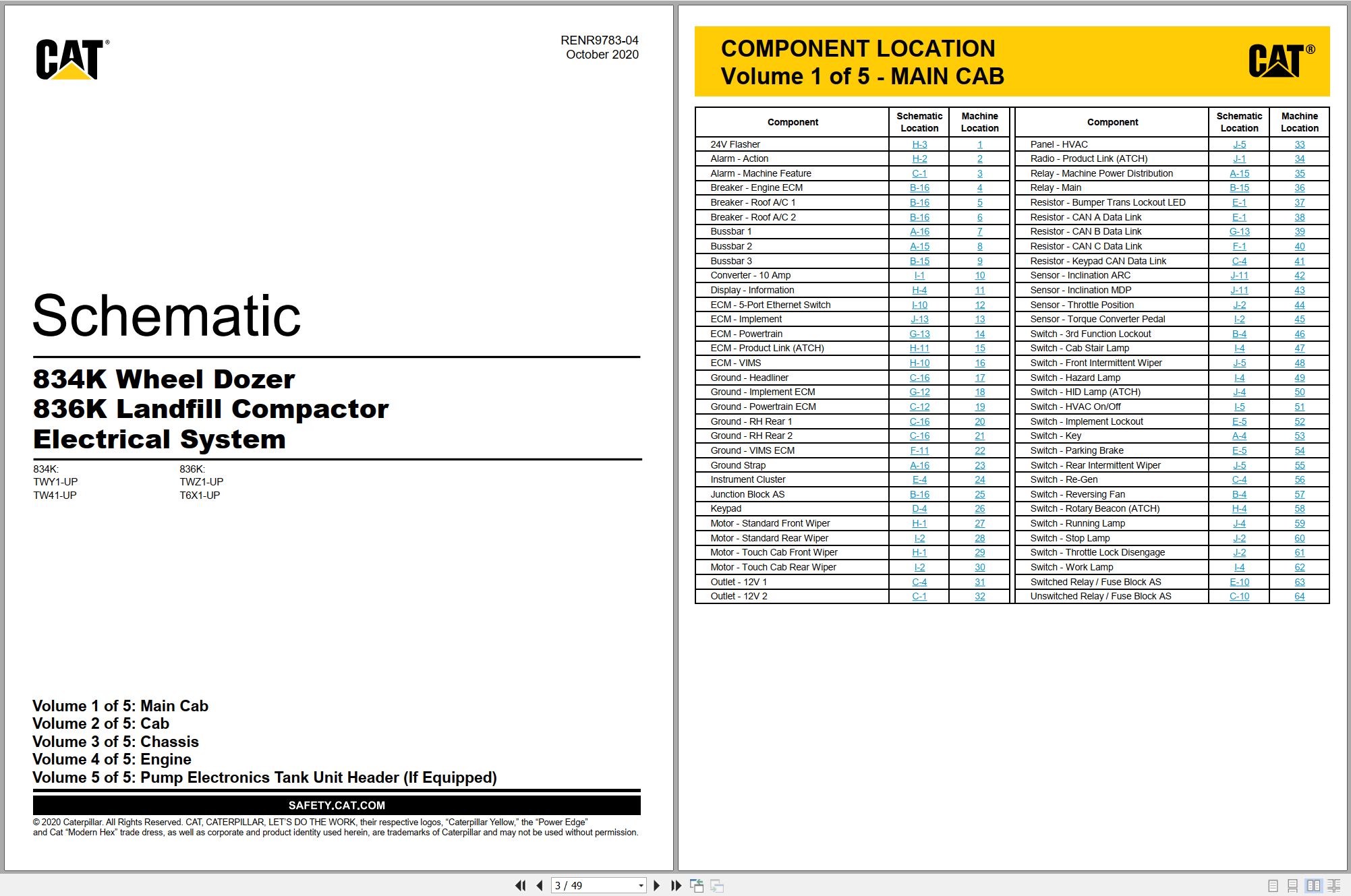Image resolution: width=1351 pixels, height=896 pixels.
Task: Select Volume 4 of 5: Engine text
Action: [112, 759]
